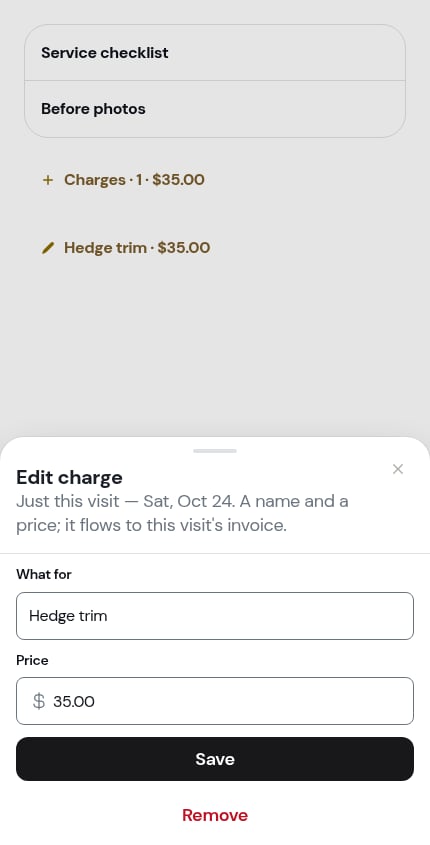Remove this charge via red link
This screenshot has height=845, width=430.
click(x=215, y=815)
